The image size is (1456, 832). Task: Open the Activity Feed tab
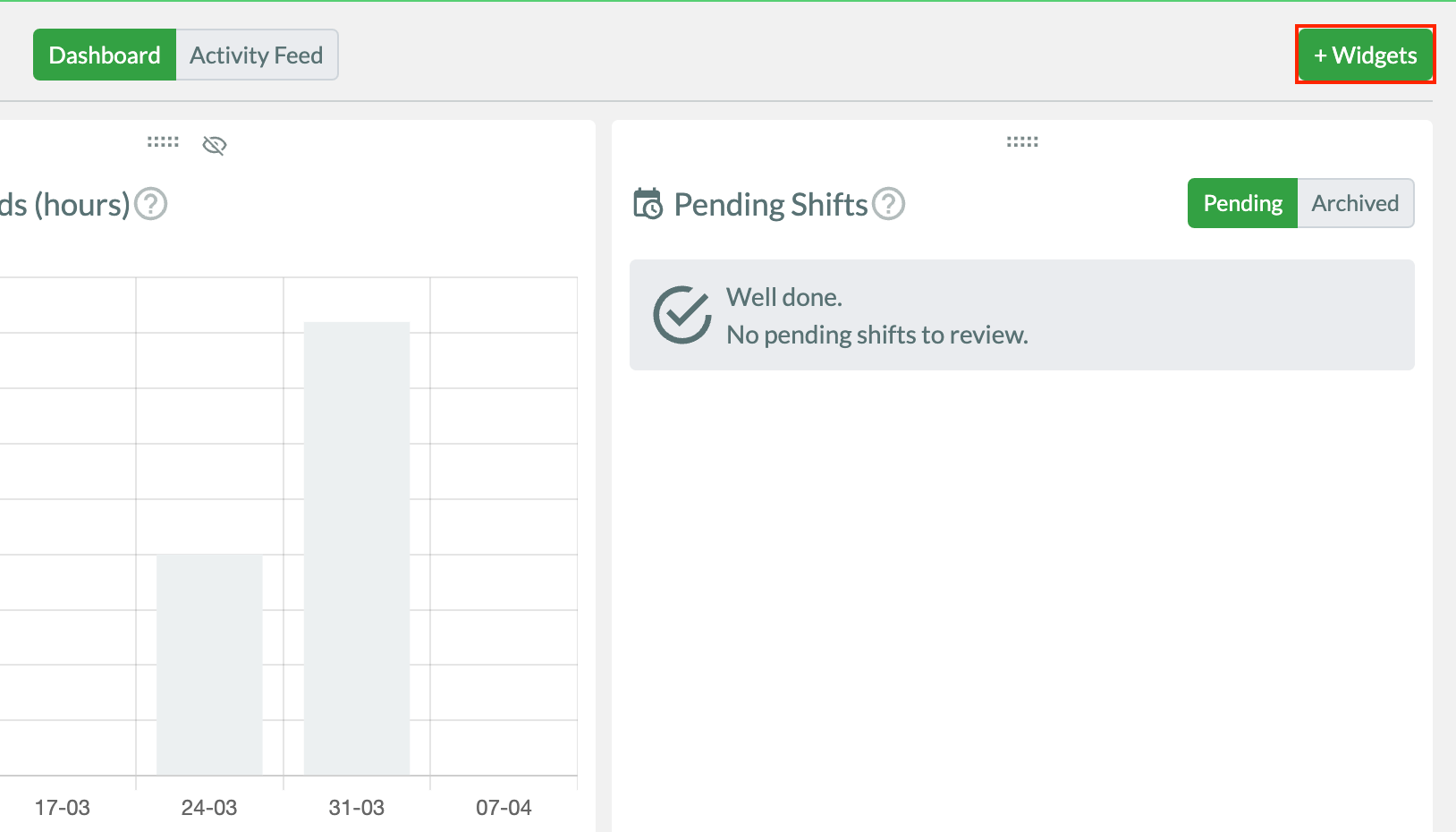point(257,55)
